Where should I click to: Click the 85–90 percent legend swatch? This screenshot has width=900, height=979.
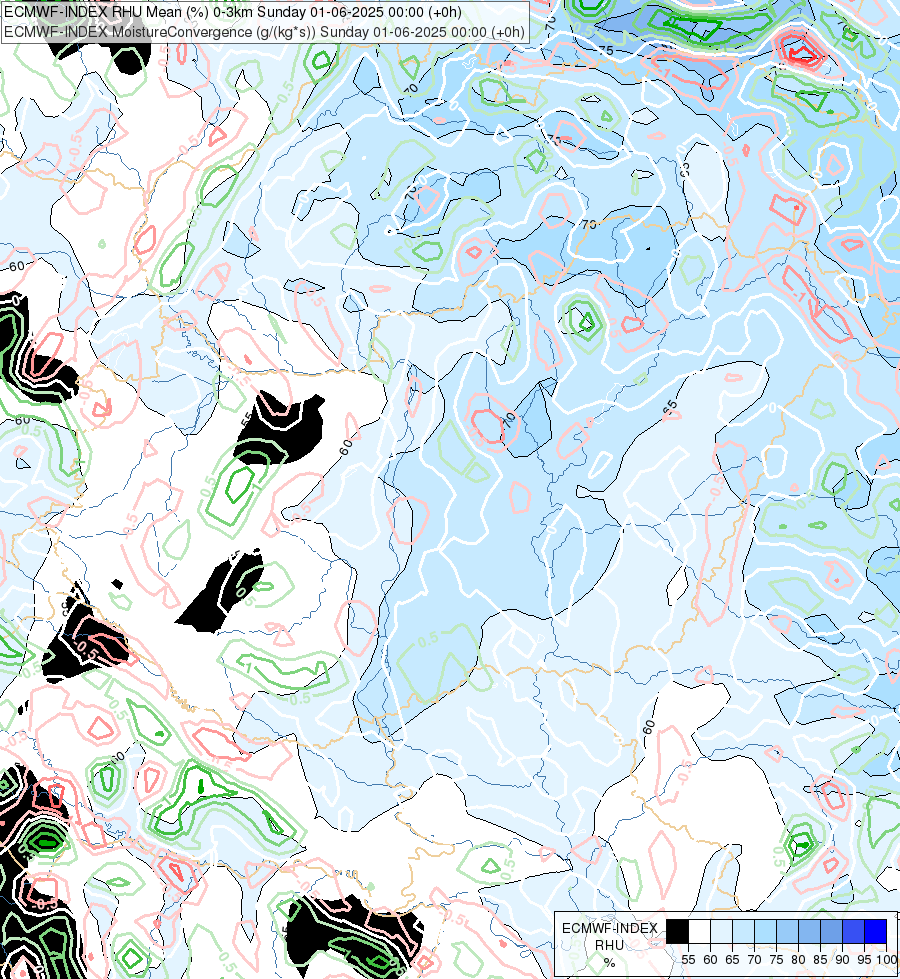pos(831,931)
